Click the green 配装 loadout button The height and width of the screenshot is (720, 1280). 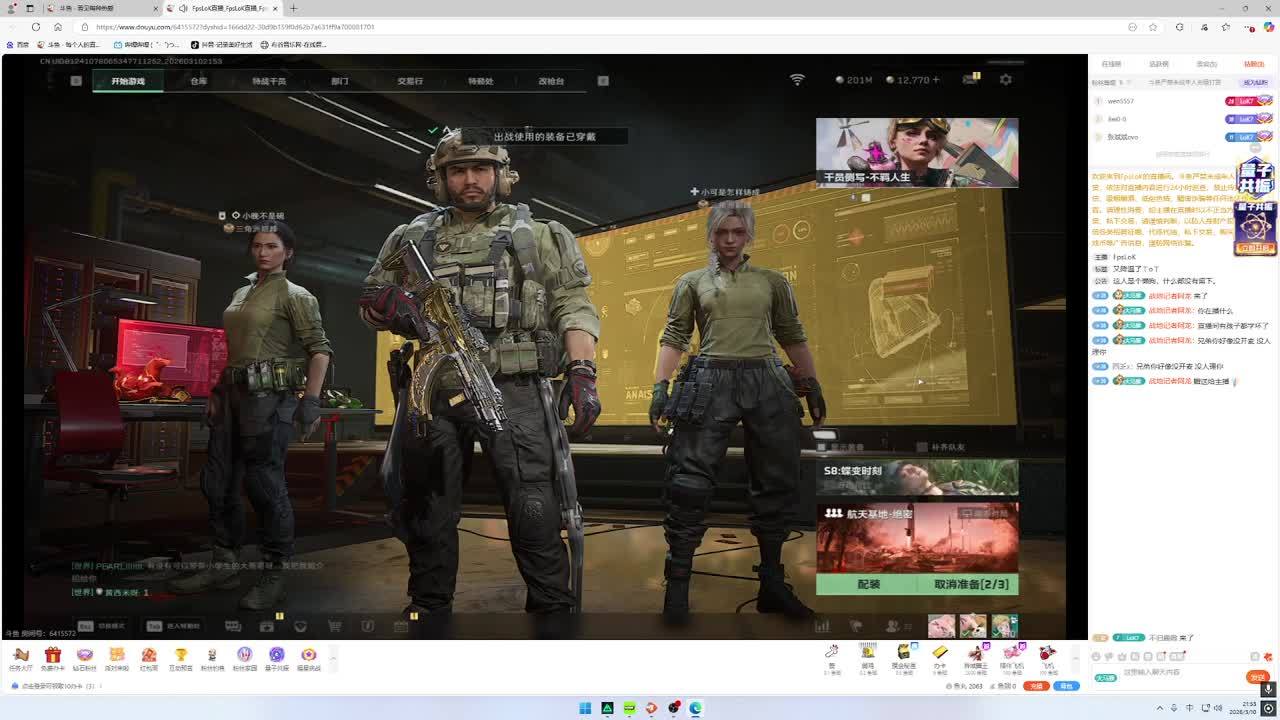[868, 584]
